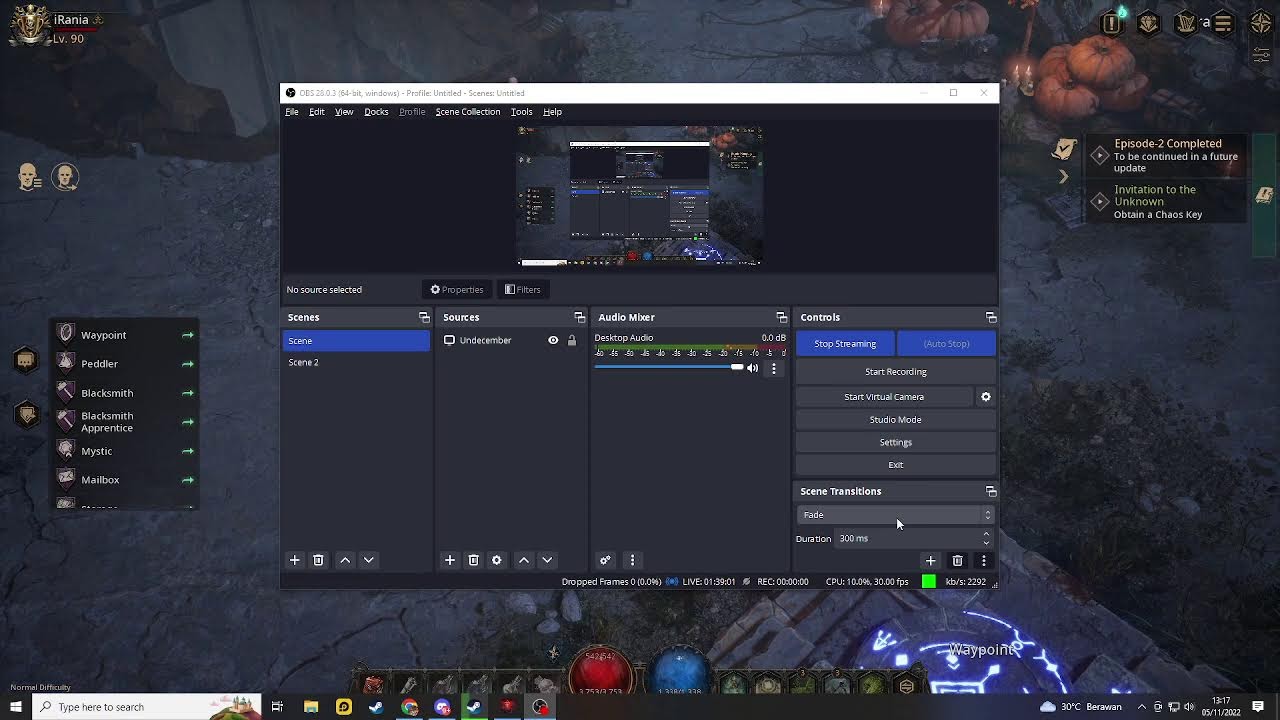Open source Properties button

(457, 290)
